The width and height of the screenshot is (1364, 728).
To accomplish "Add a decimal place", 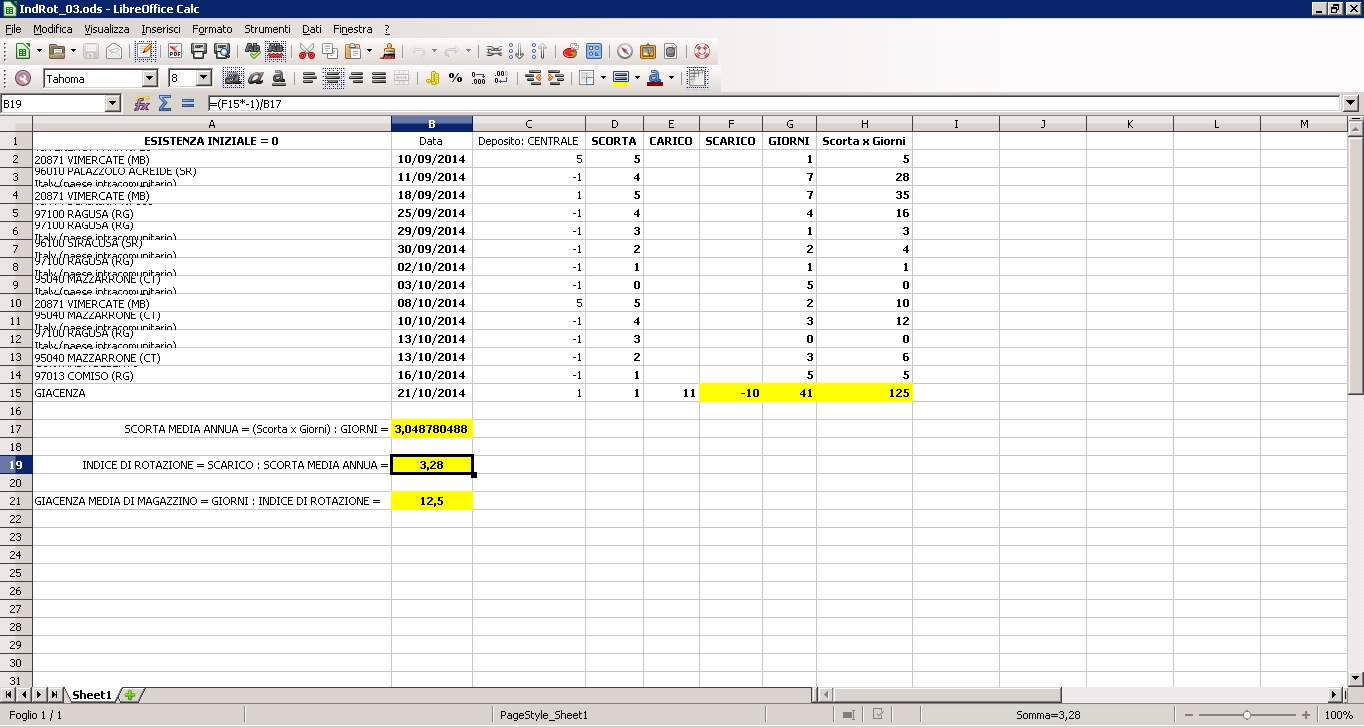I will pos(478,78).
